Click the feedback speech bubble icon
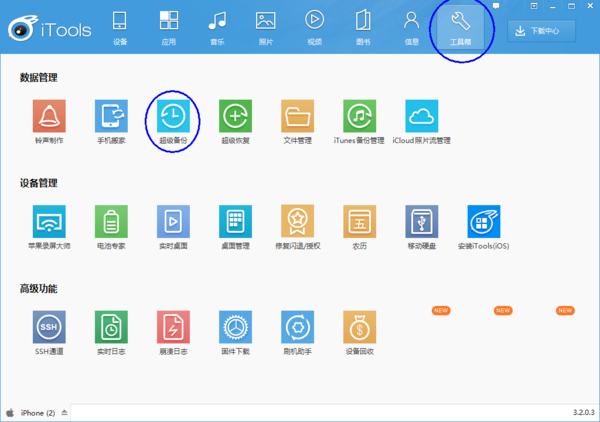 (496, 6)
